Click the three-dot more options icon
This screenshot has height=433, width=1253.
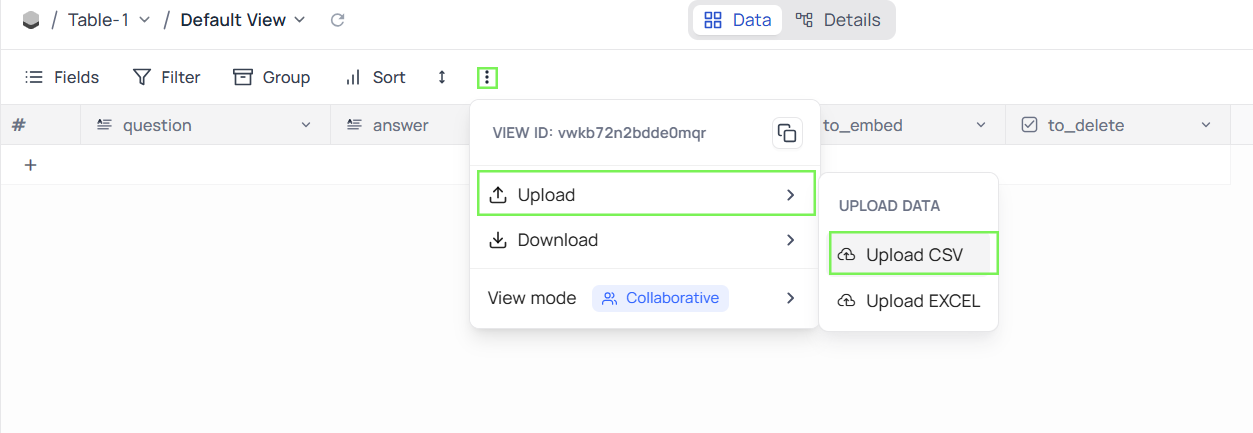click(x=487, y=77)
